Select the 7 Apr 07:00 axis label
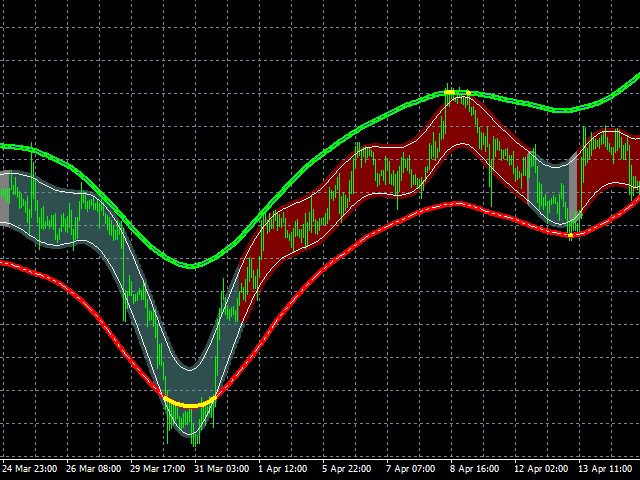The height and width of the screenshot is (480, 640). coord(411,468)
